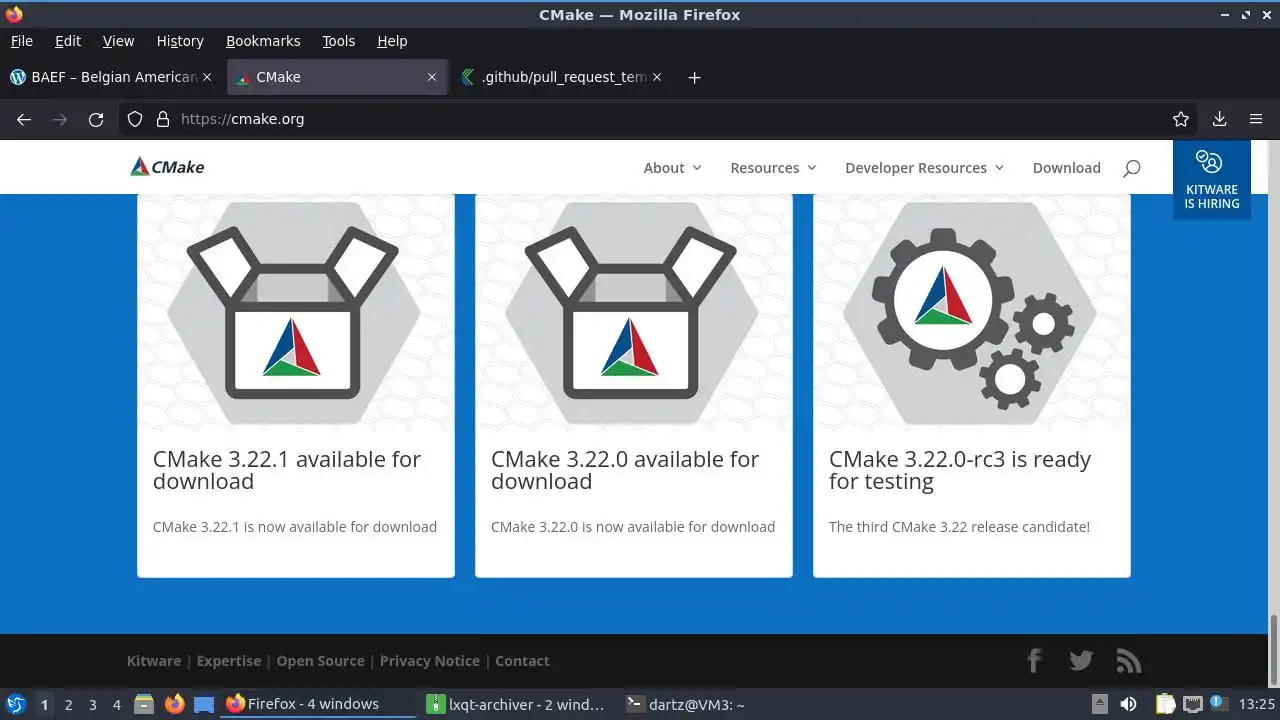
Task: Click the Download link in site navigation
Action: point(1066,168)
